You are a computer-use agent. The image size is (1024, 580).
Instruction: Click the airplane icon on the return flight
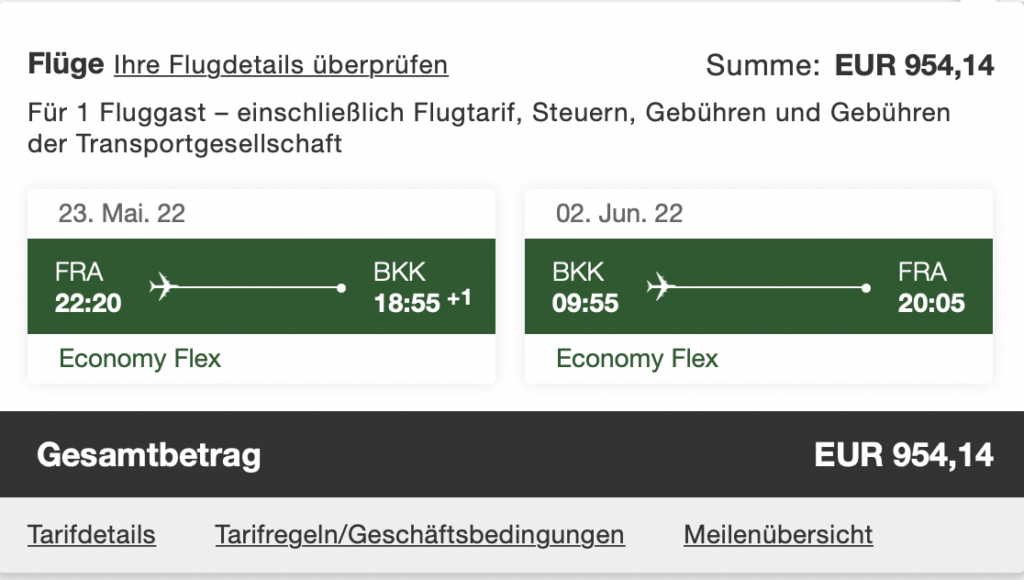click(x=661, y=287)
